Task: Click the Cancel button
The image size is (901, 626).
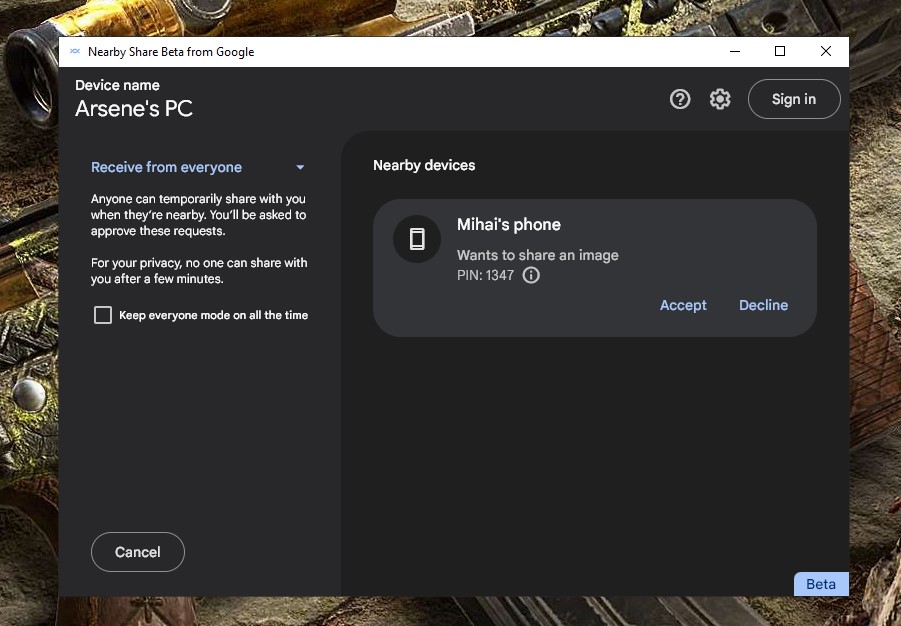Action: [138, 552]
